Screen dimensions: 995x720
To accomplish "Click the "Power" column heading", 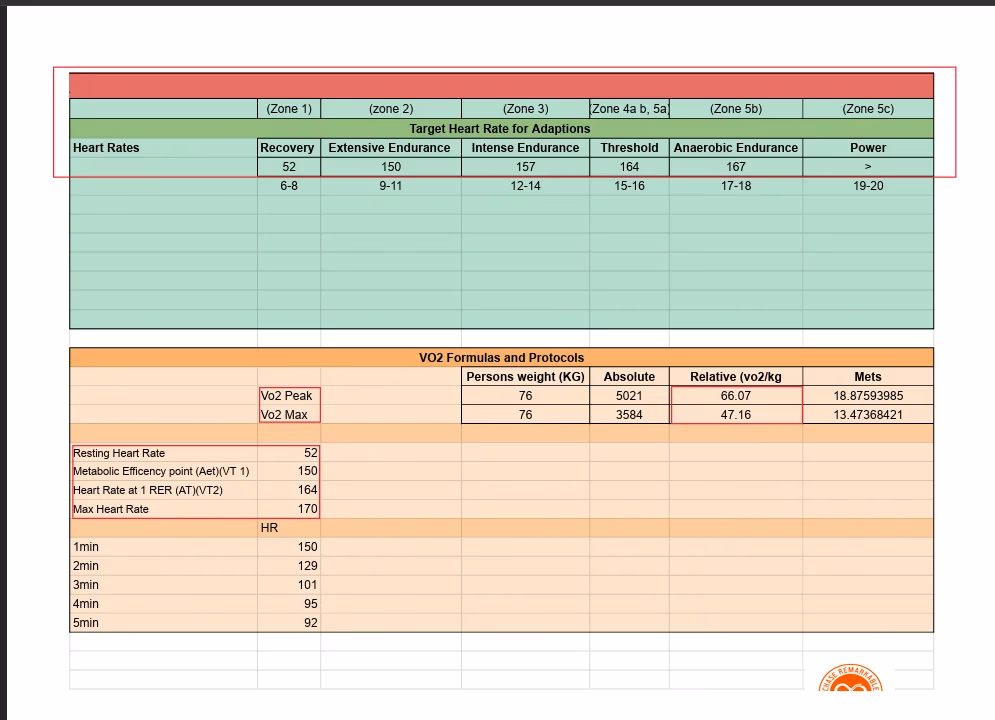I will (x=868, y=148).
